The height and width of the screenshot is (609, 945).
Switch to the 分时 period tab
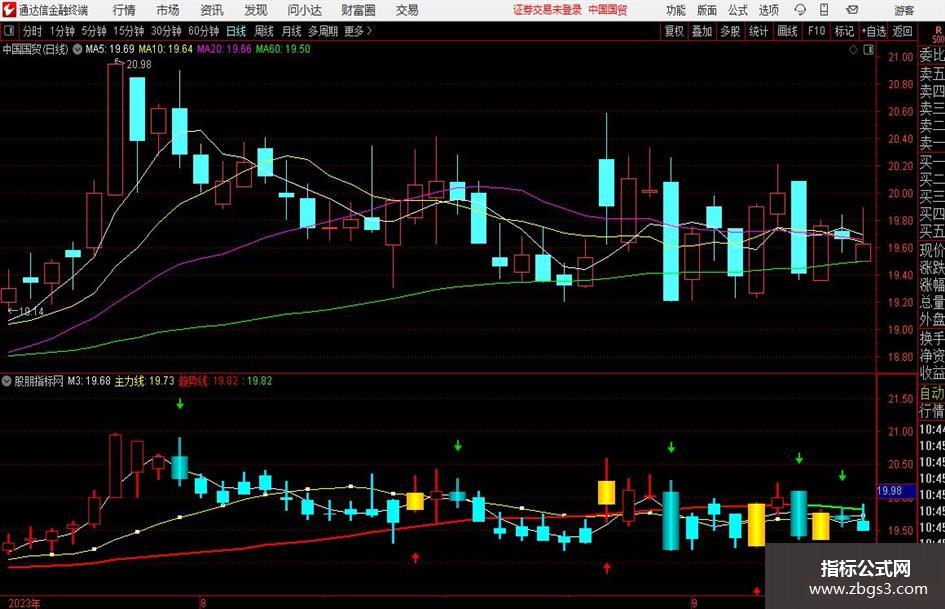(33, 31)
